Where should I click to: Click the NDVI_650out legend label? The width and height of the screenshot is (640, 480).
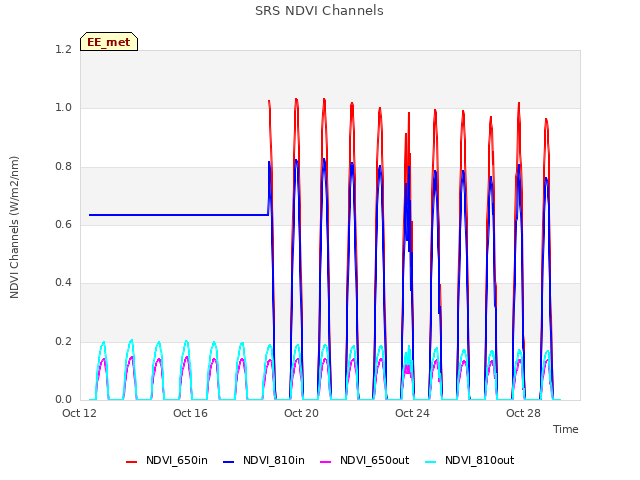(374, 460)
